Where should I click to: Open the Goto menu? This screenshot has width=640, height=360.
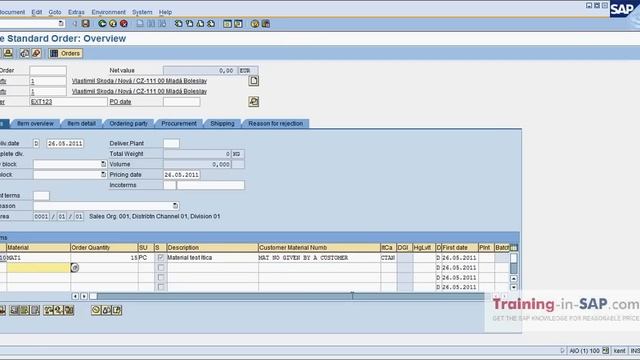[55, 12]
